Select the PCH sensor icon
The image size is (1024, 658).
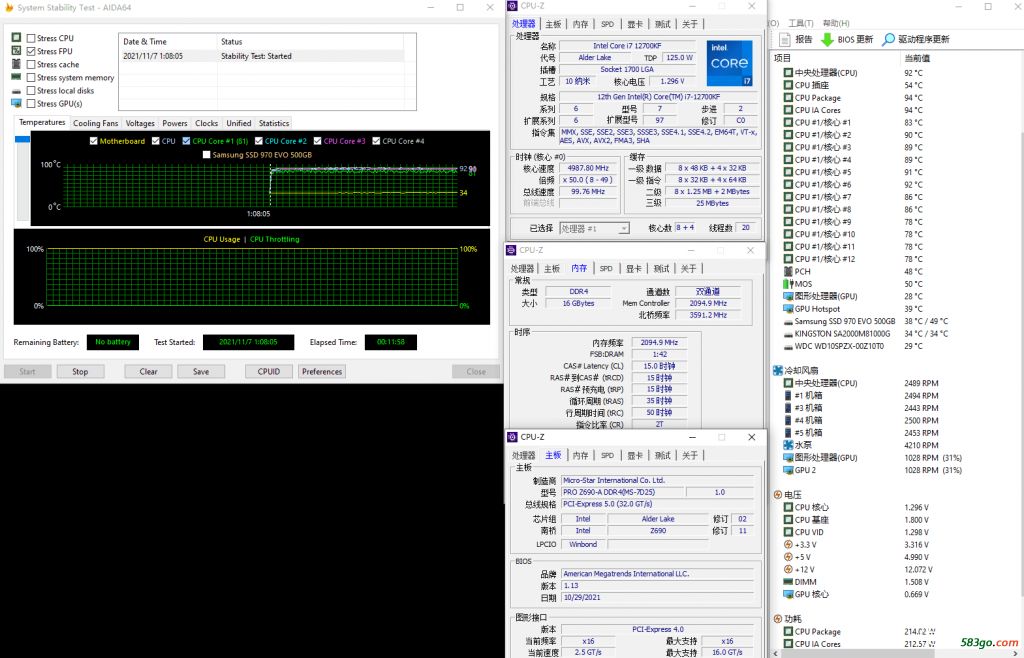coord(788,272)
